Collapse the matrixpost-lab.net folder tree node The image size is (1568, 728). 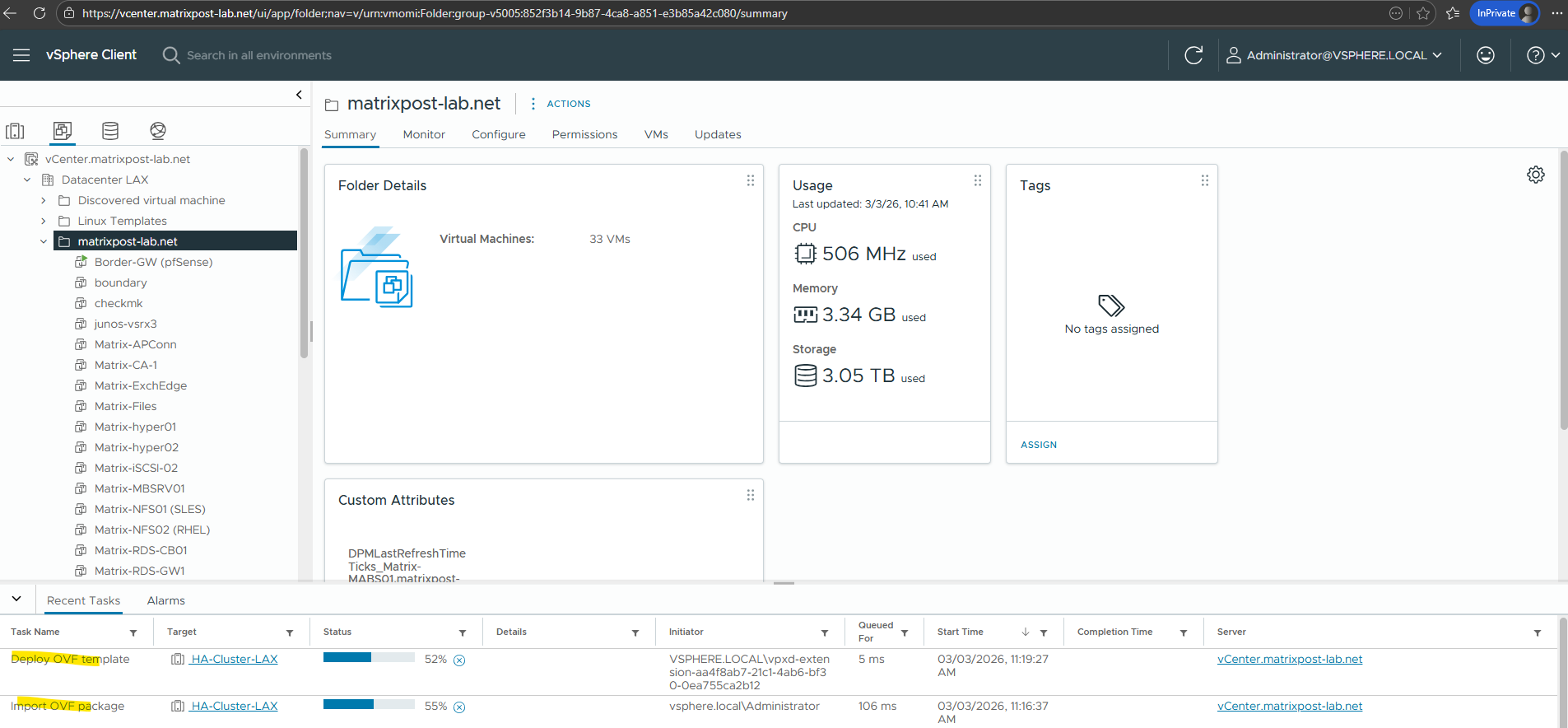coord(44,242)
